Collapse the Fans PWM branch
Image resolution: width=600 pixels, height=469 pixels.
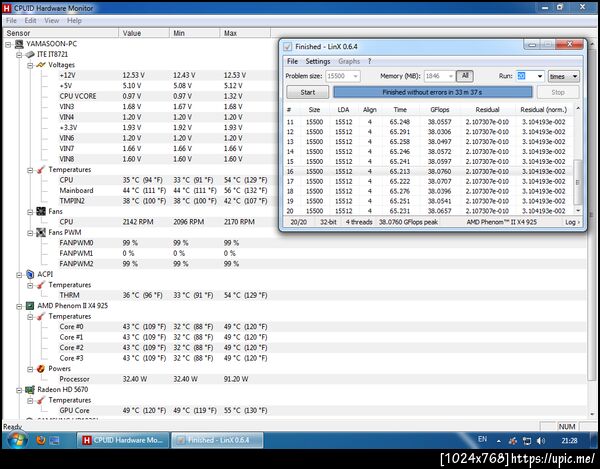[30, 233]
